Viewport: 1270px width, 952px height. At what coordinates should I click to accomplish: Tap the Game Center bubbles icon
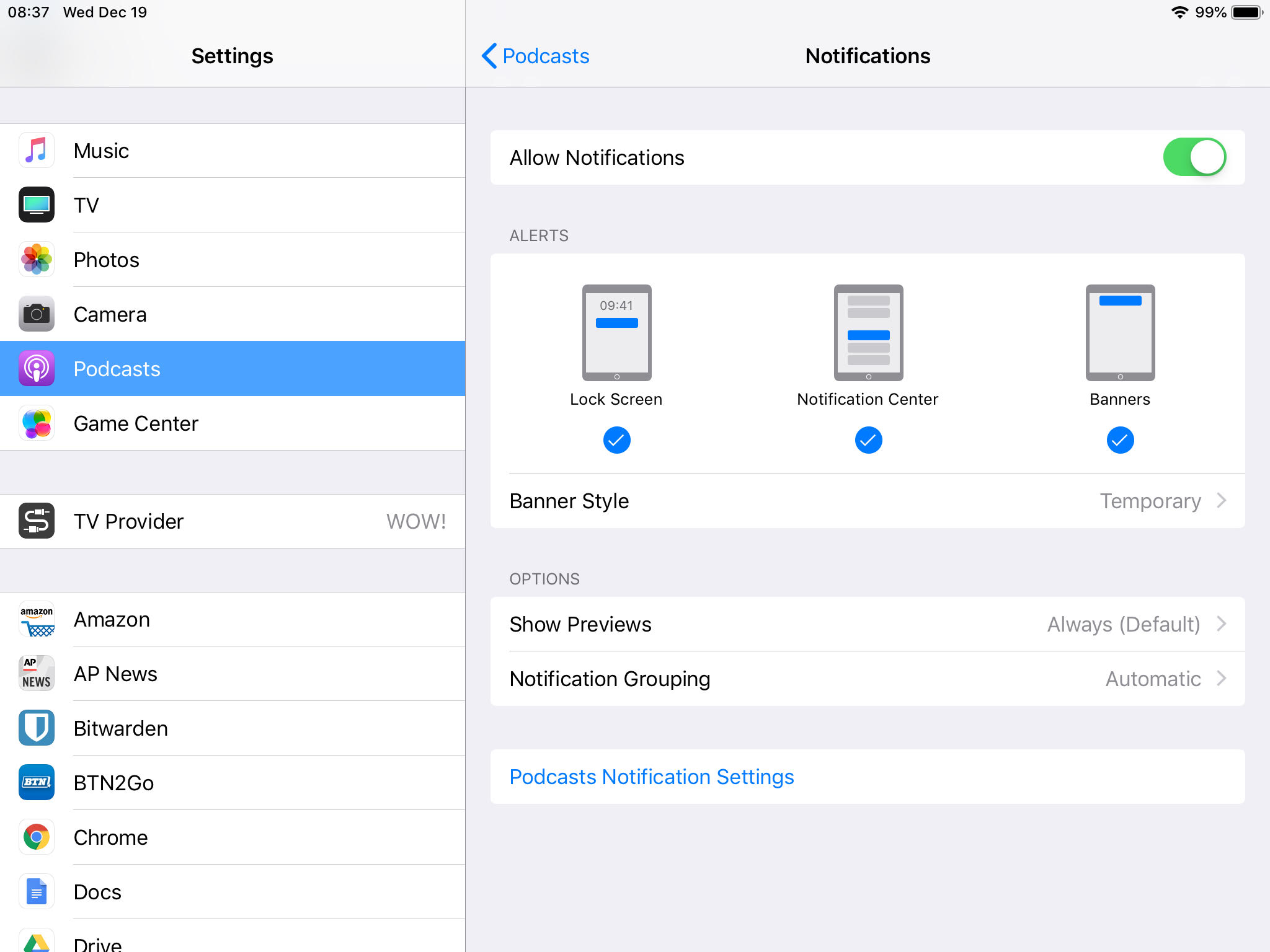(x=37, y=423)
